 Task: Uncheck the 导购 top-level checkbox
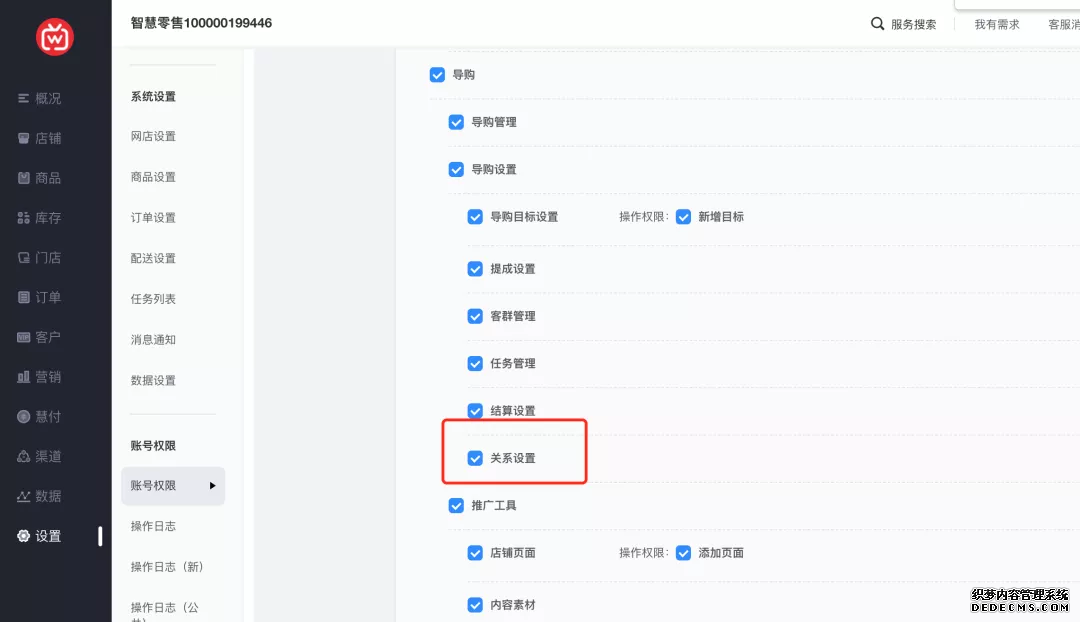(x=437, y=74)
